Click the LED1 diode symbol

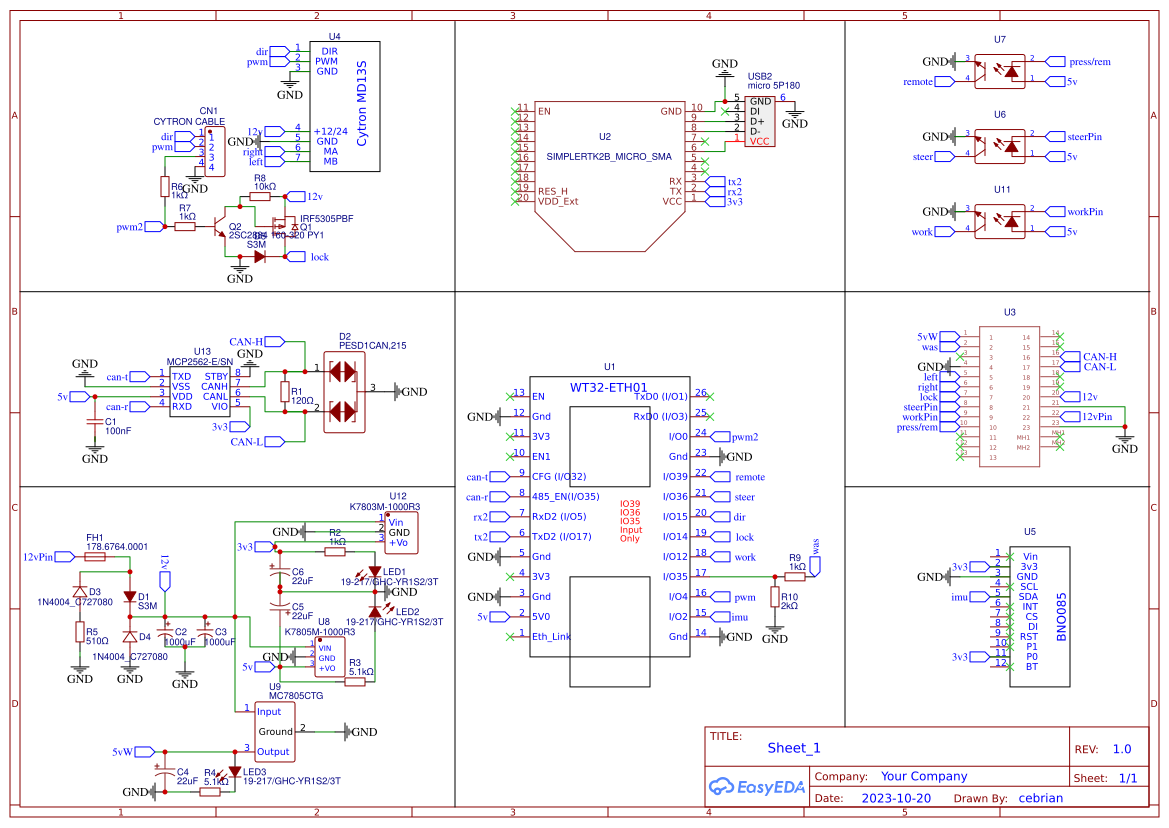click(375, 573)
